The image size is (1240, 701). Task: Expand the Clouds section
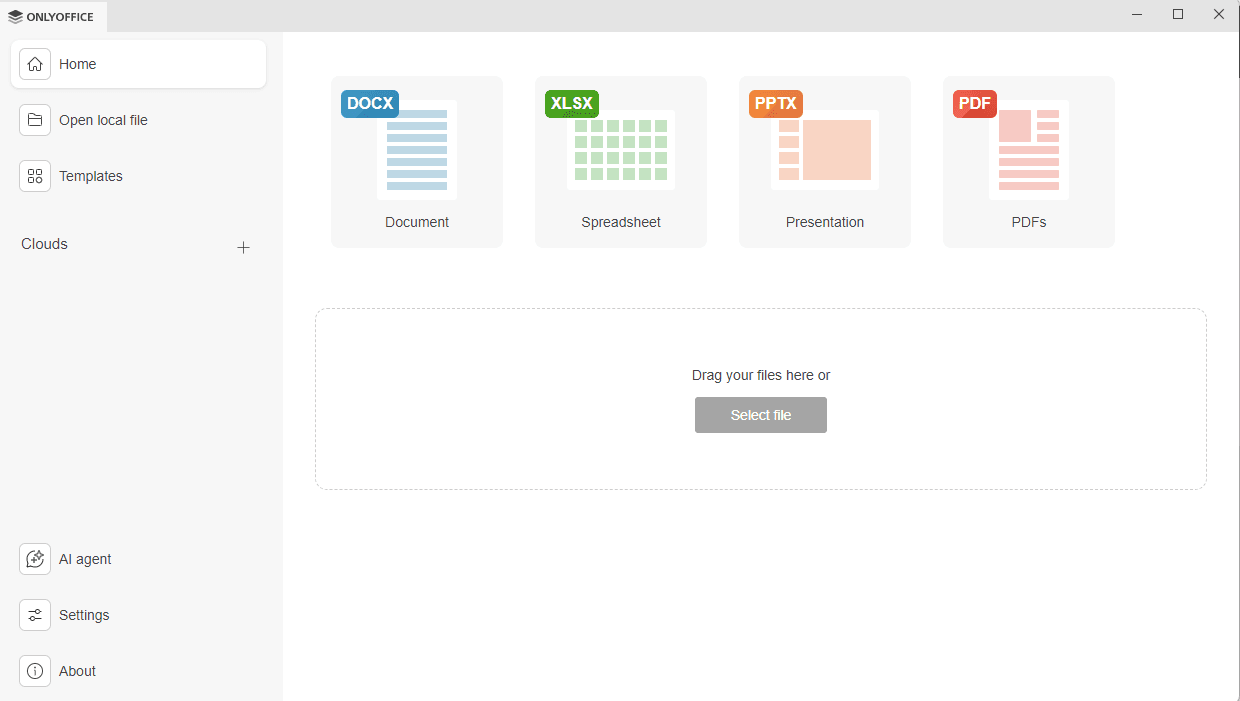43,243
